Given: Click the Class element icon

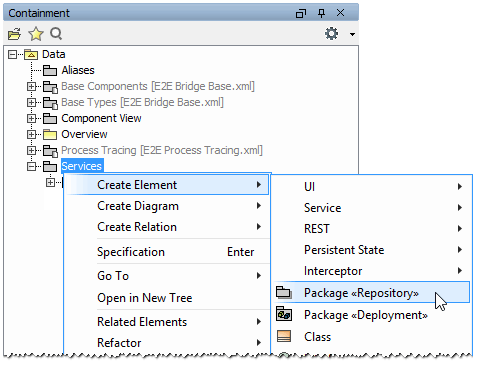Looking at the screenshot, I should [x=284, y=336].
